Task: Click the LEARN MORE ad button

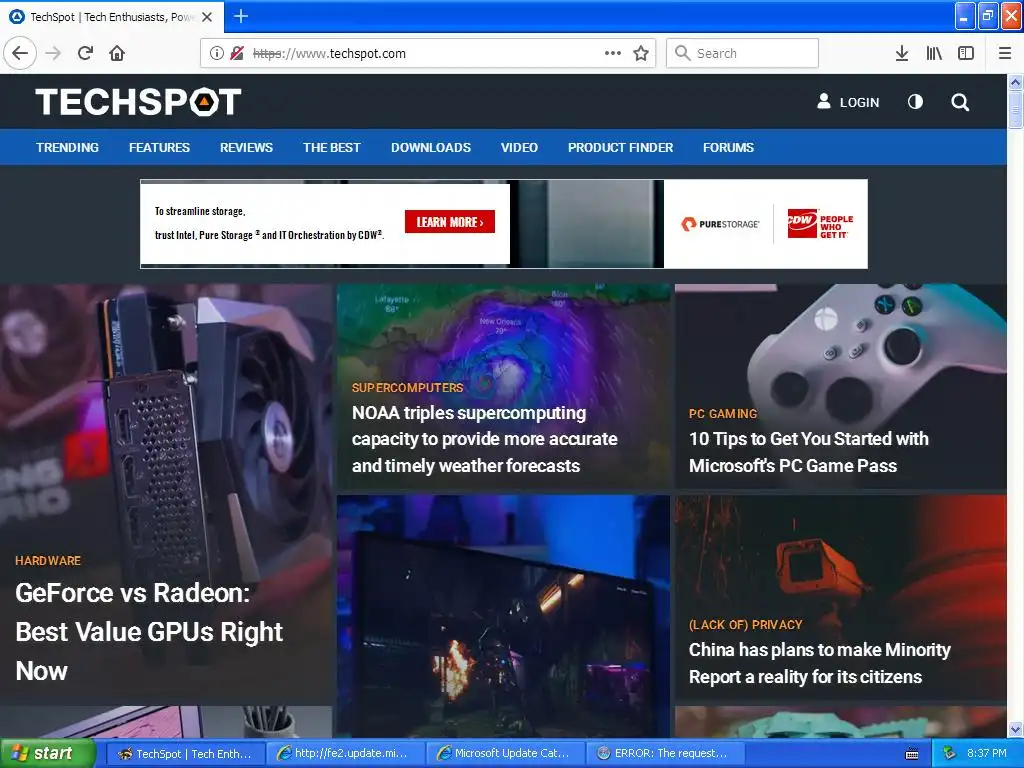Action: coord(450,222)
